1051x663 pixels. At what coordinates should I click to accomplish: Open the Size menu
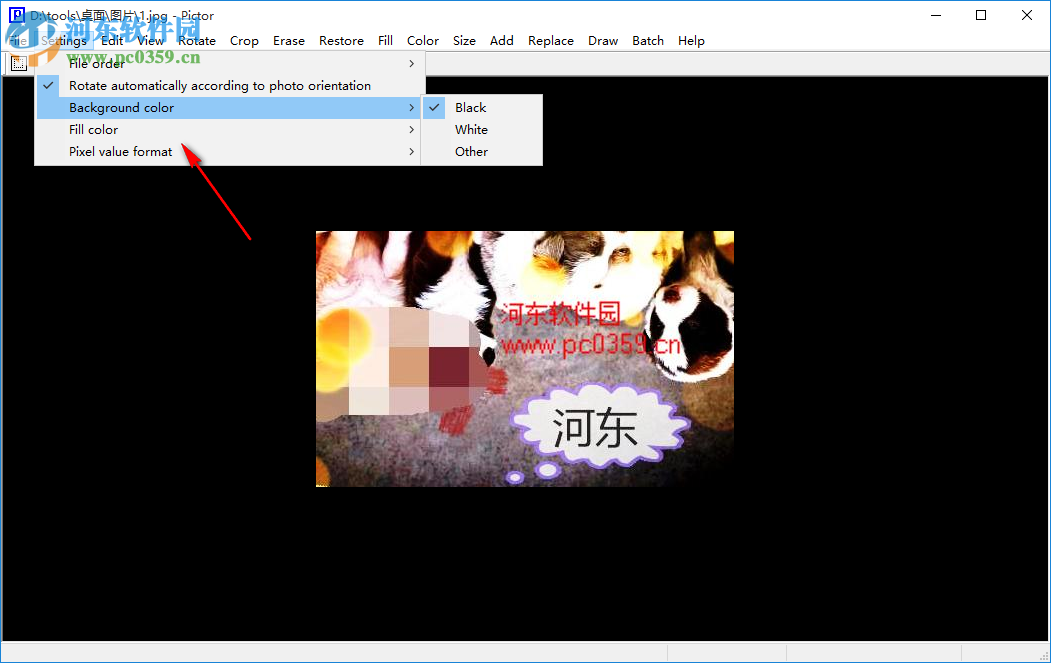pos(463,41)
